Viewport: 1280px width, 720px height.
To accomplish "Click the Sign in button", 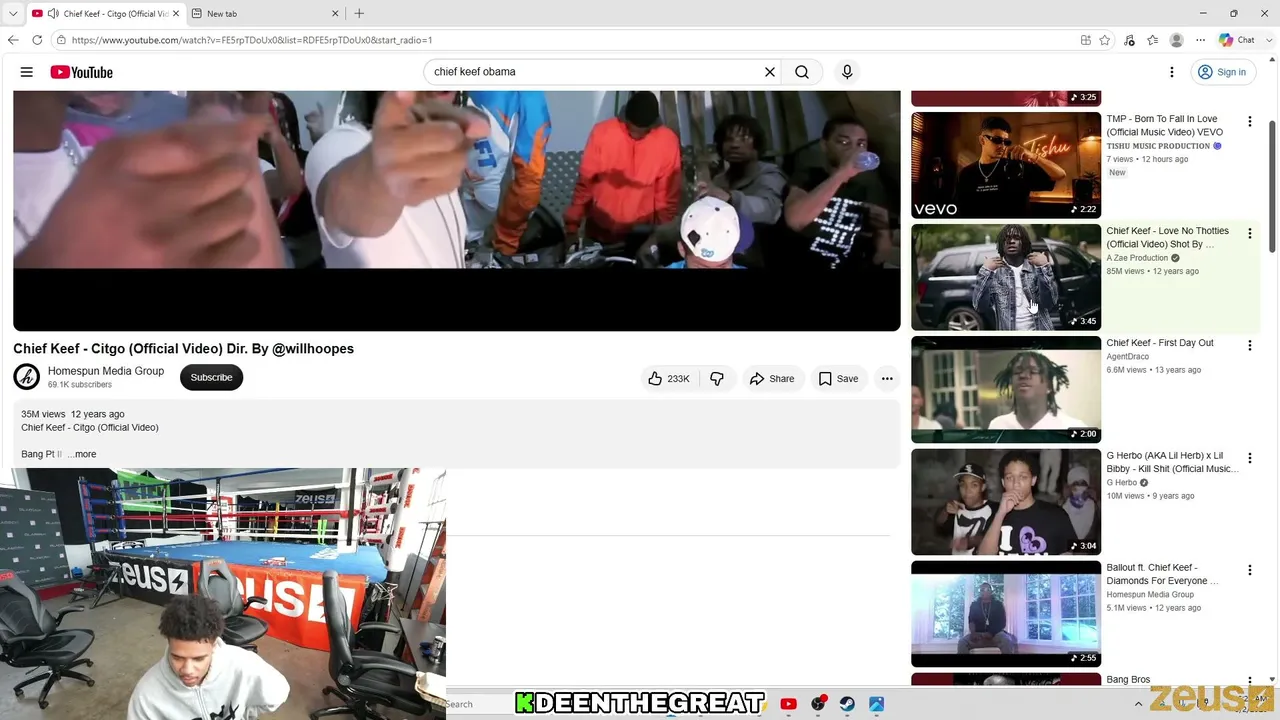I will [1222, 72].
